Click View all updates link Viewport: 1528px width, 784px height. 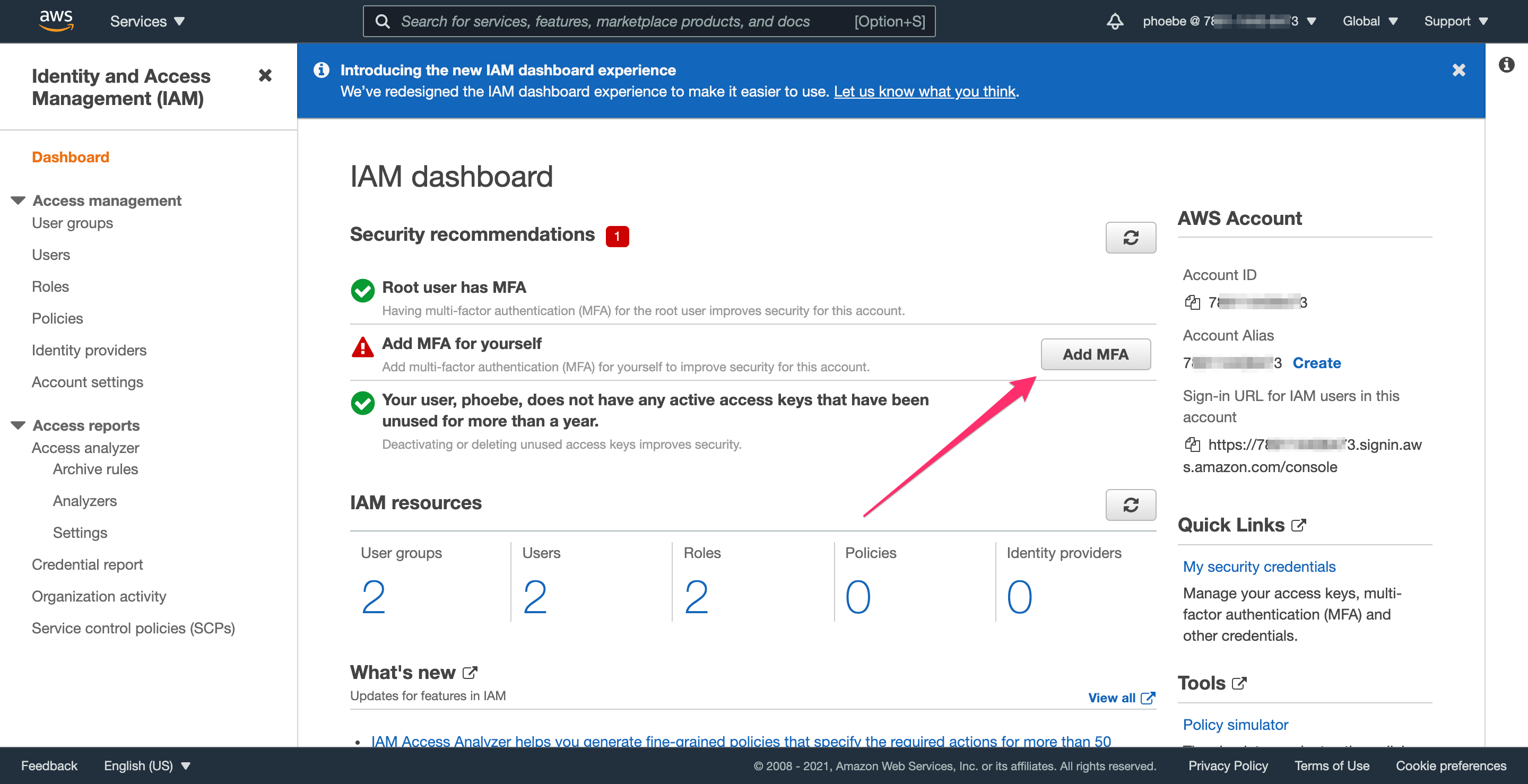pyautogui.click(x=1121, y=698)
